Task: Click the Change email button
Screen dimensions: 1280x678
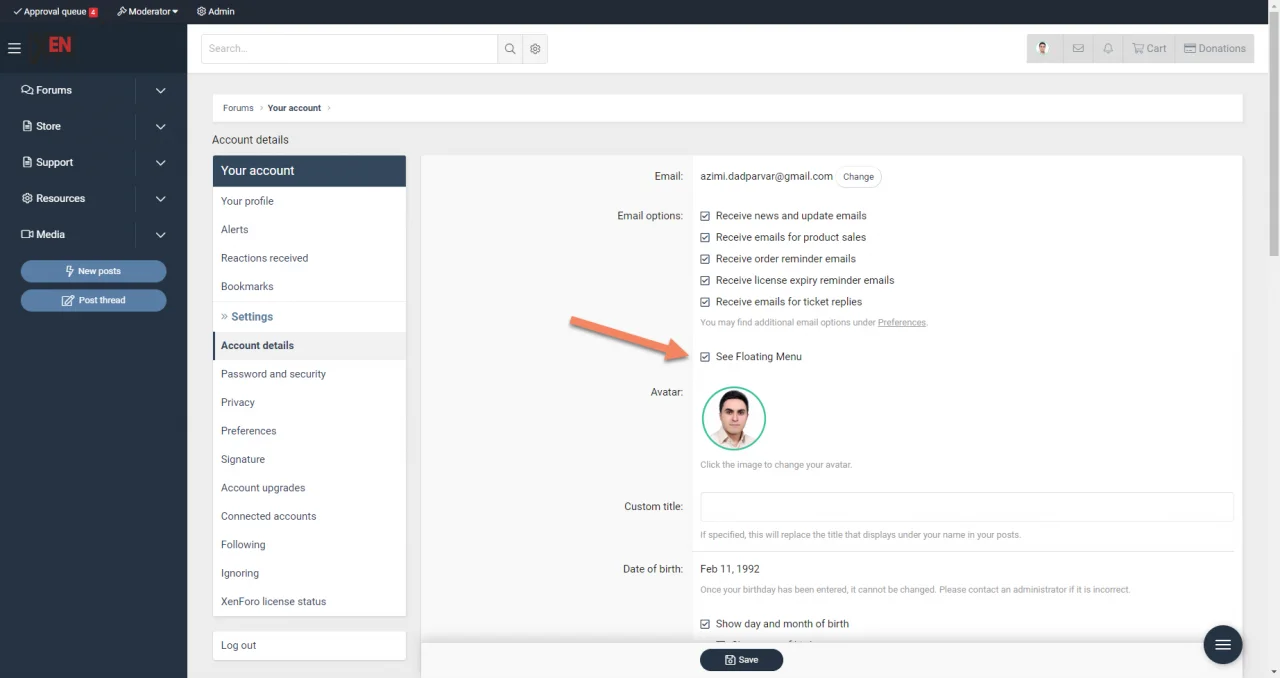Action: [858, 177]
